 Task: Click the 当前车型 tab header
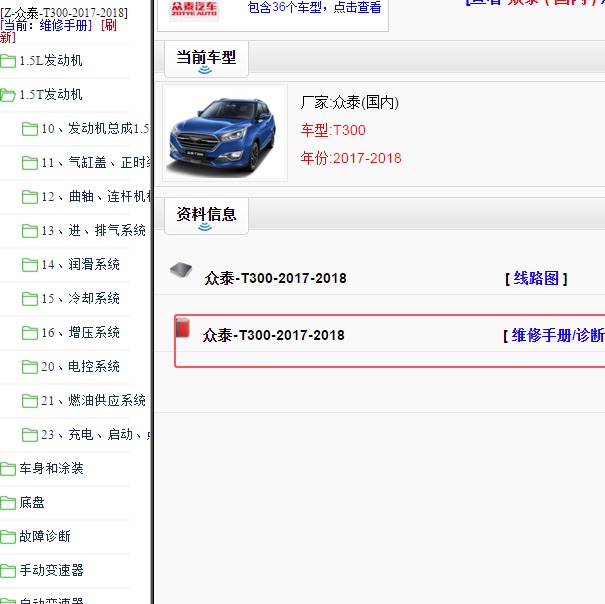click(206, 59)
